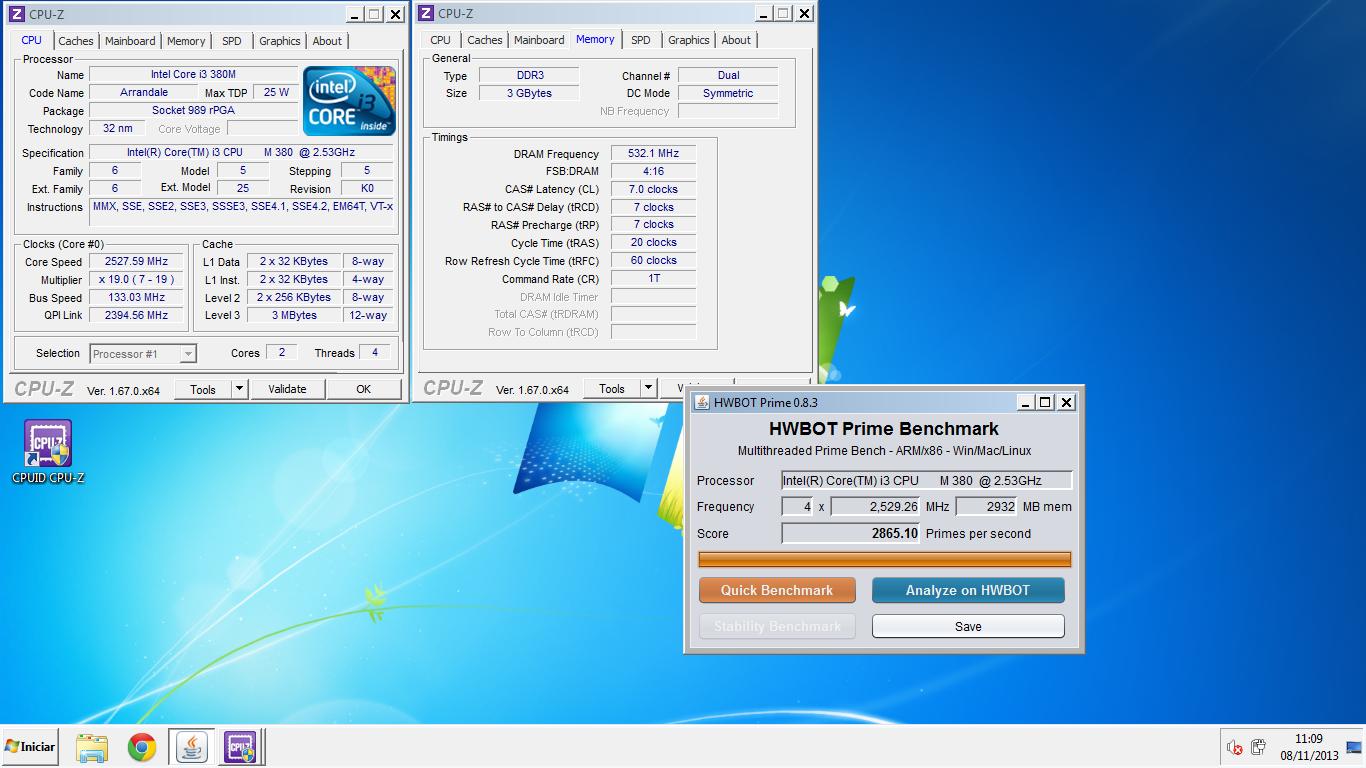Image resolution: width=1366 pixels, height=768 pixels.
Task: Click the orange benchmark progress bar
Action: pos(884,559)
